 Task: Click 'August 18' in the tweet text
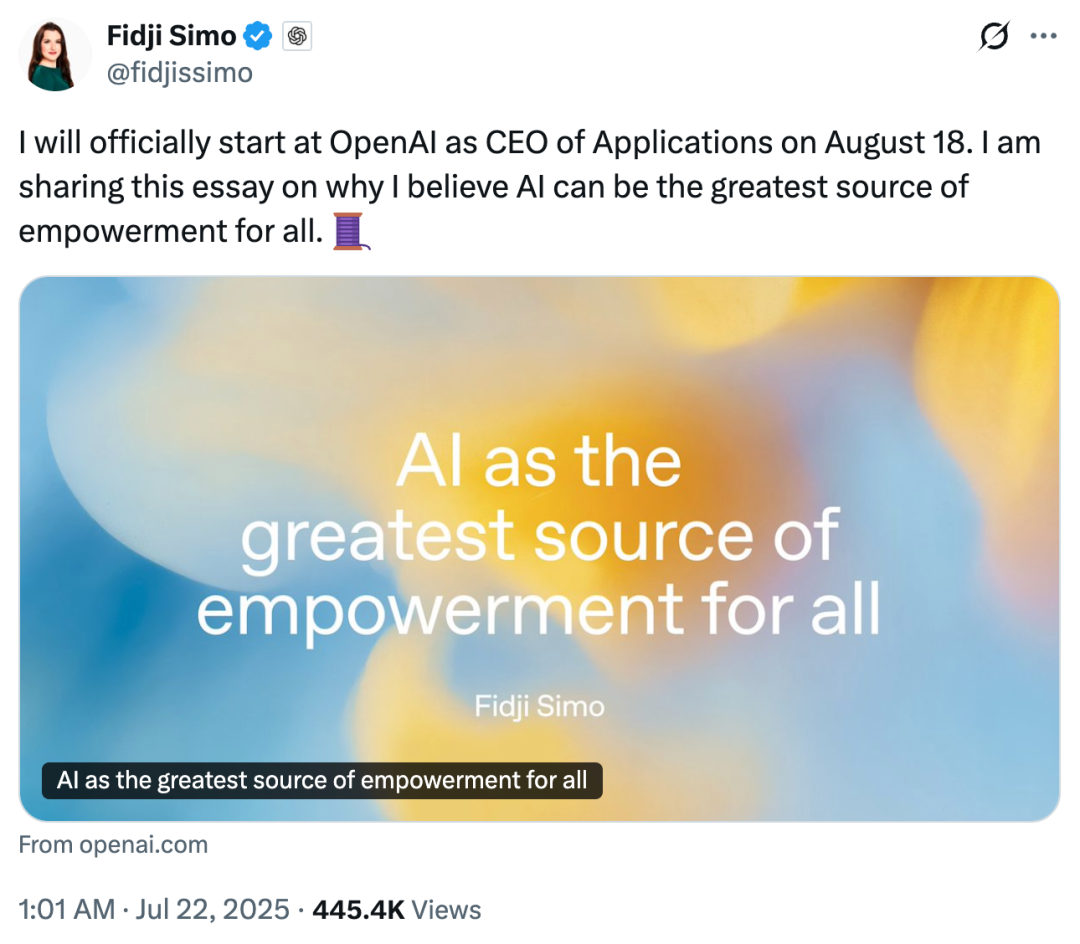click(899, 143)
